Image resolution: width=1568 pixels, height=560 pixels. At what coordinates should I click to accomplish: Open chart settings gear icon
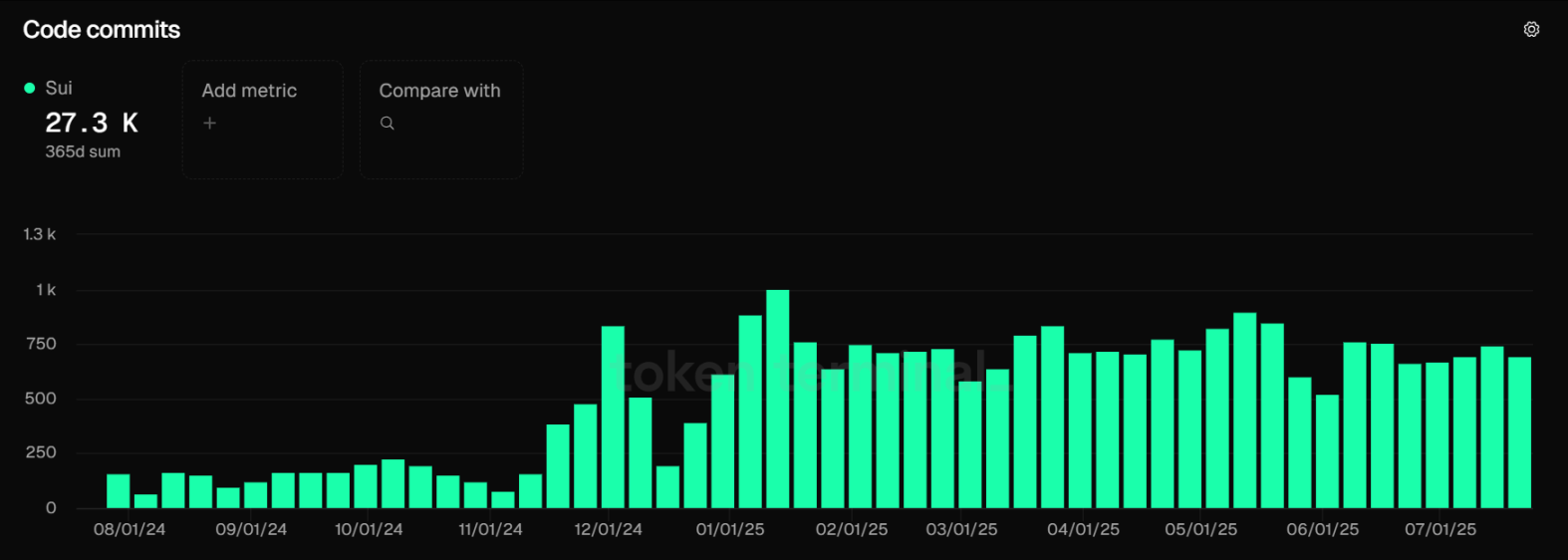point(1531,30)
